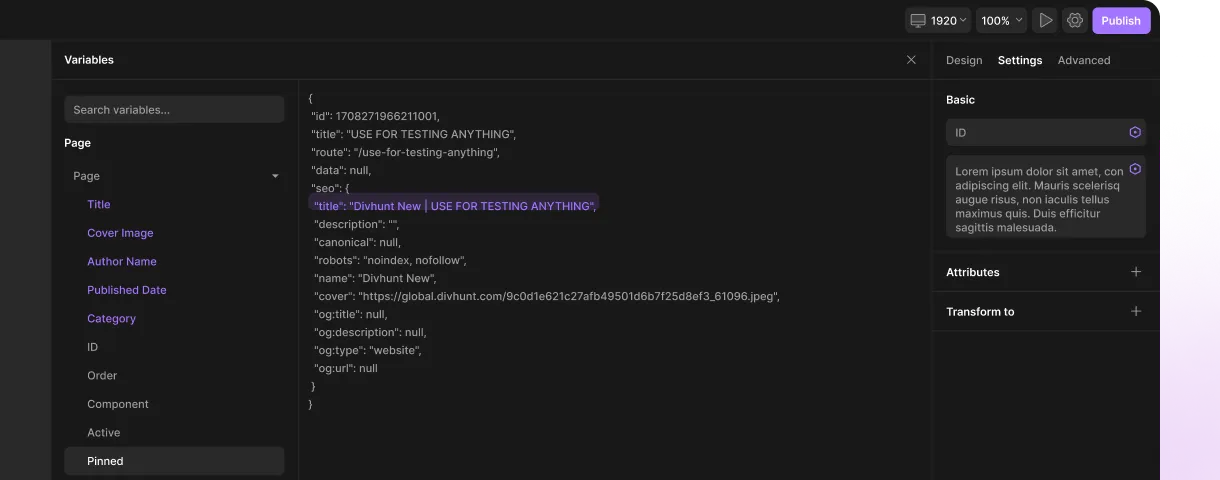1220x480 pixels.
Task: Click the highlighted seo title JSON line
Action: [x=454, y=206]
